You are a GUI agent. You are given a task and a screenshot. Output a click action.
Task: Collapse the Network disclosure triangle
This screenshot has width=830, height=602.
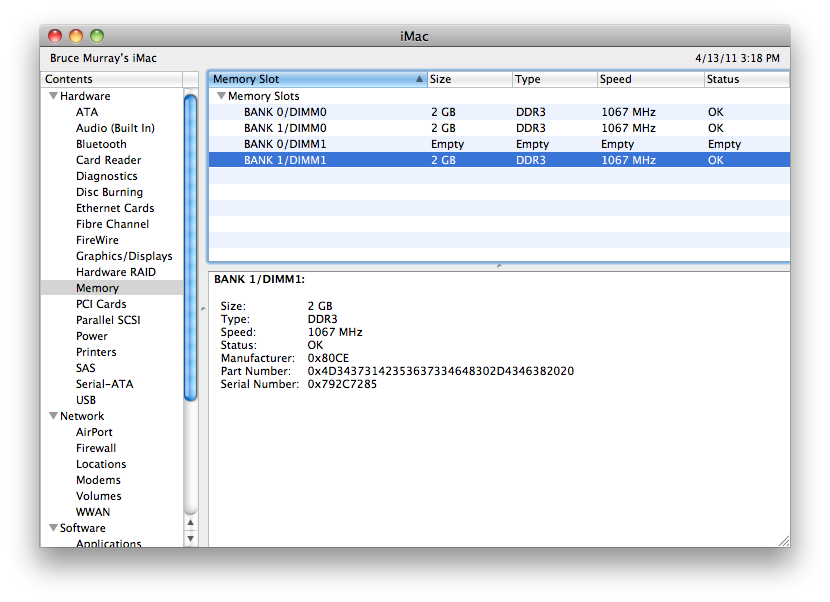(x=53, y=416)
